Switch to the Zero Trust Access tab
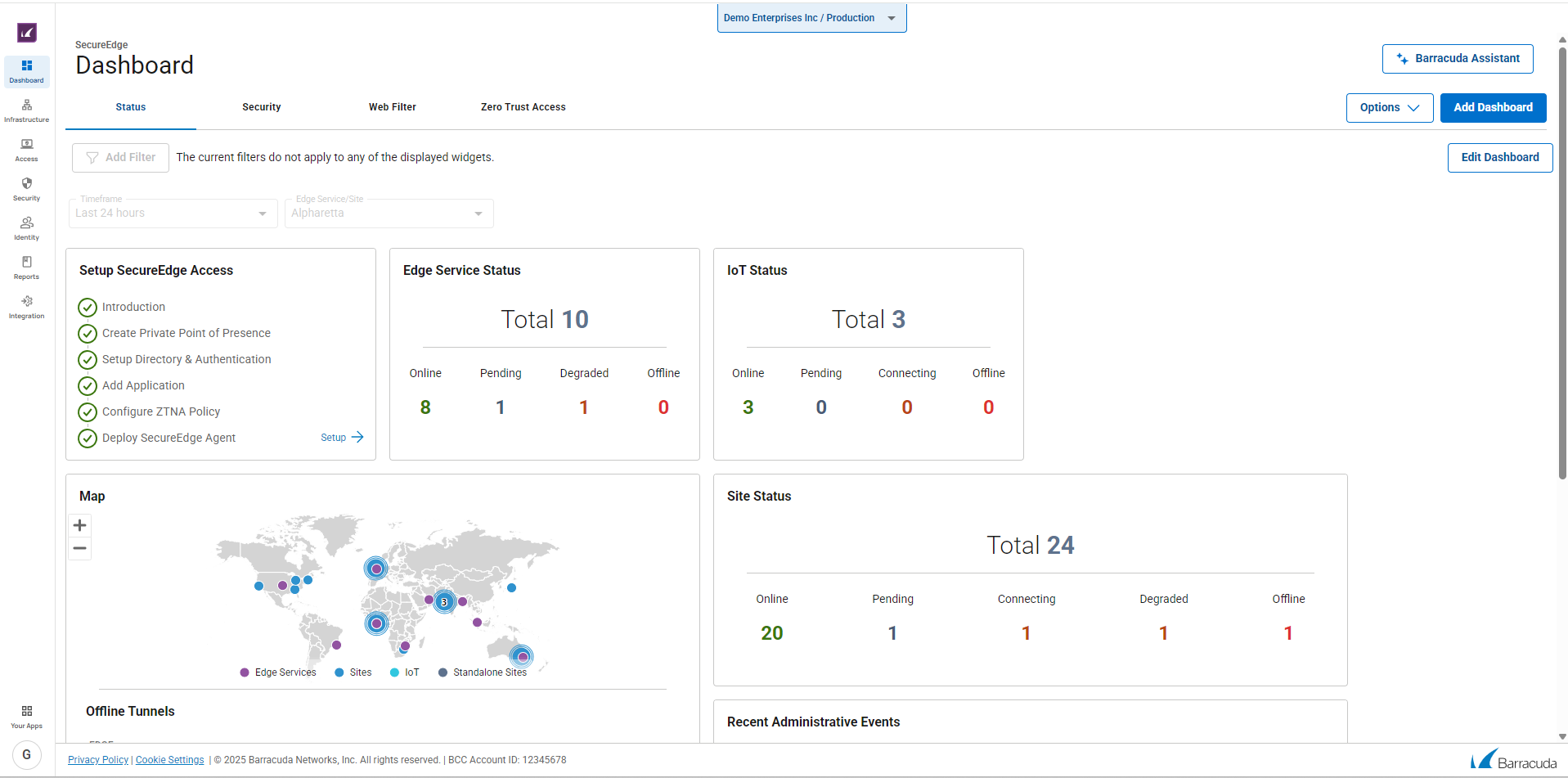 pyautogui.click(x=523, y=107)
